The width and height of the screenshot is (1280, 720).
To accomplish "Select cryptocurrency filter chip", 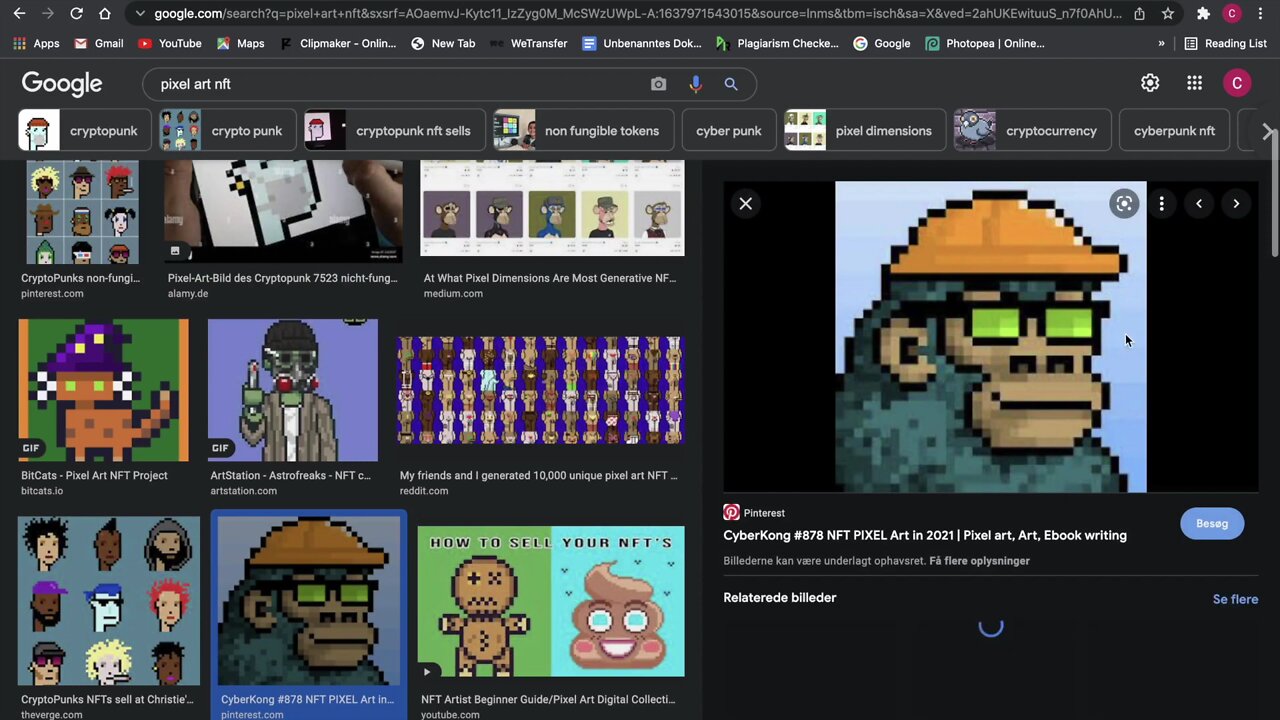I will [x=1032, y=130].
